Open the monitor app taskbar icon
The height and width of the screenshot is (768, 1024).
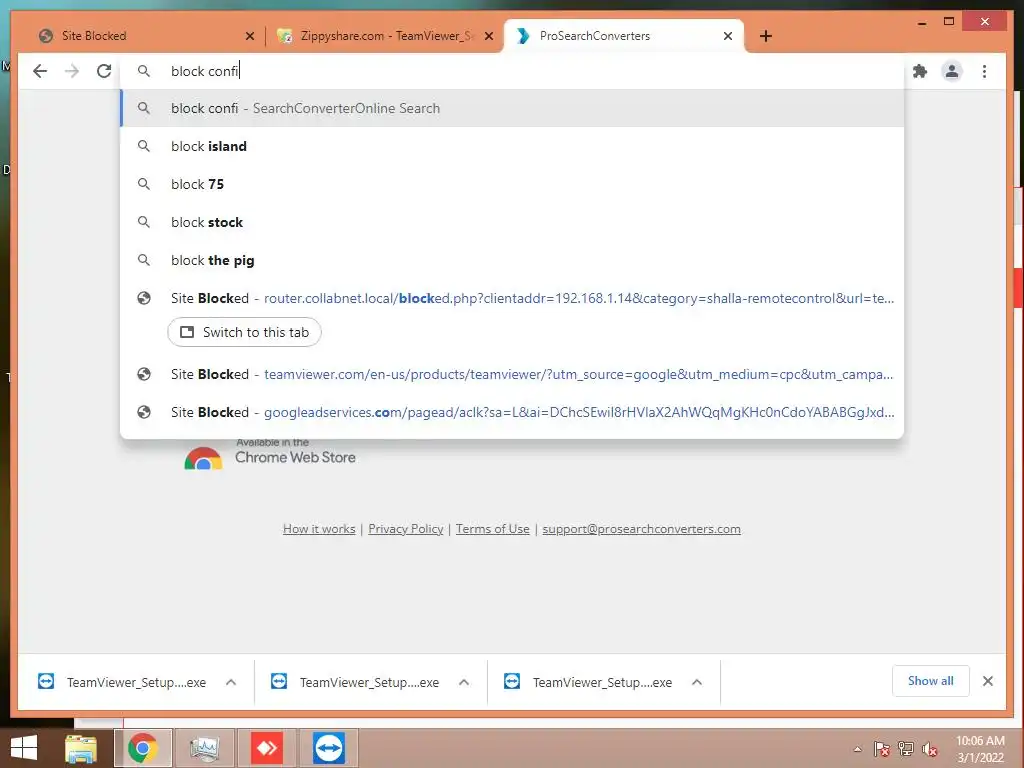pos(204,748)
